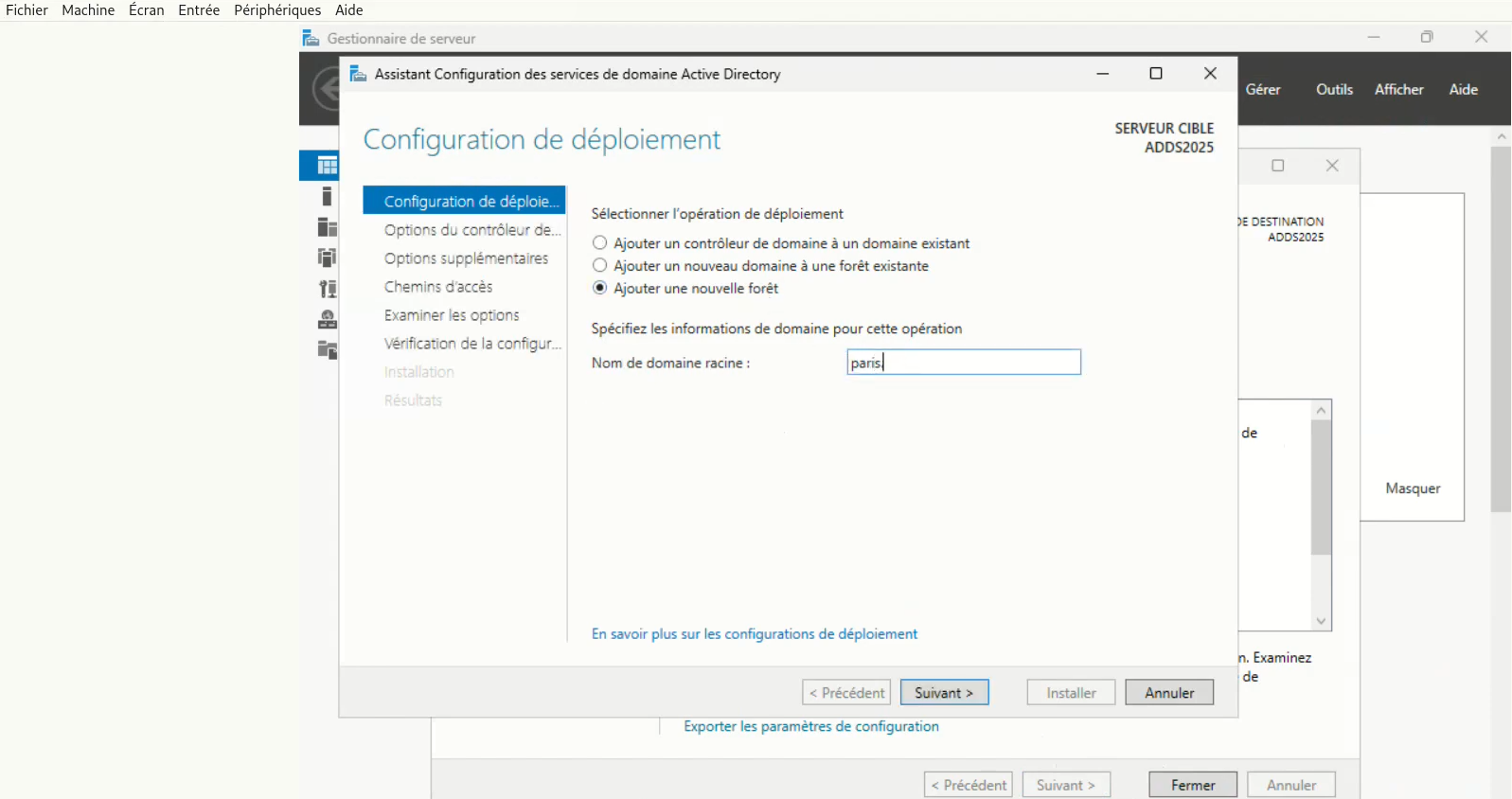
Task: Open the AD DS role icon in sidebar
Action: [327, 257]
